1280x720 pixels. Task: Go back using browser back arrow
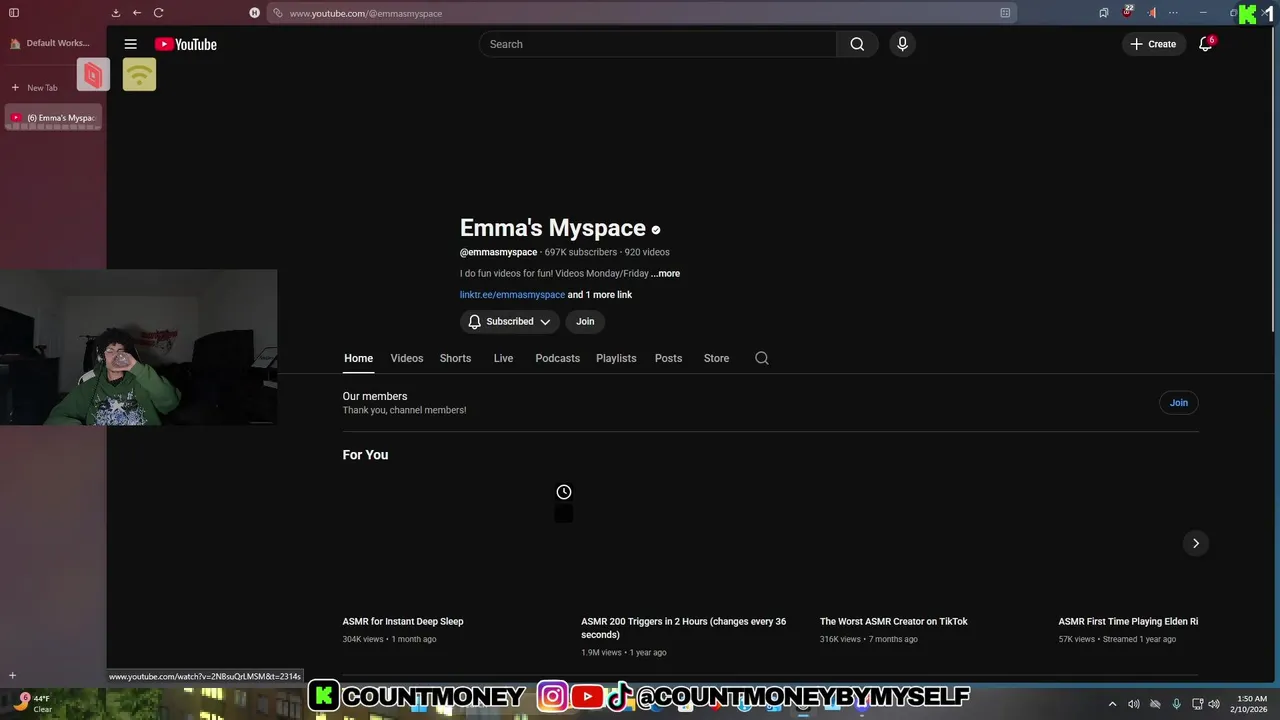(x=137, y=13)
